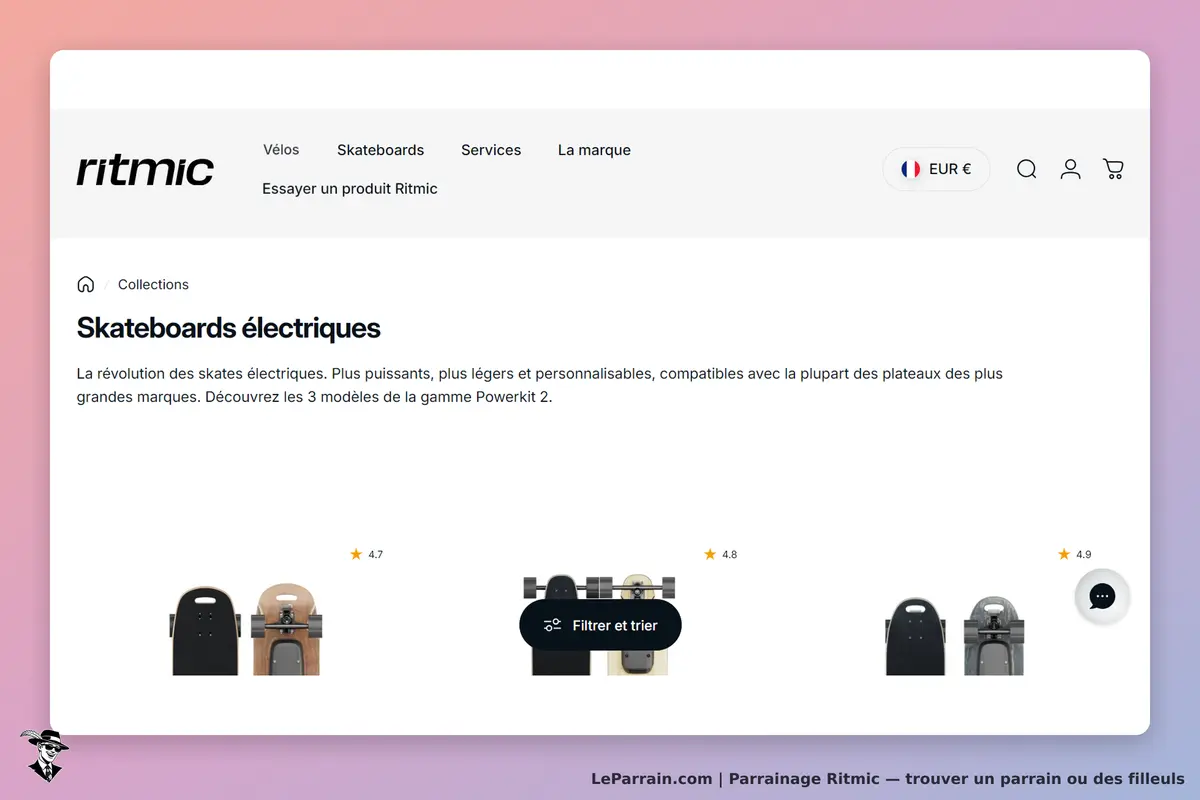Open the chat bubble widget
The height and width of the screenshot is (800, 1200).
(x=1102, y=597)
